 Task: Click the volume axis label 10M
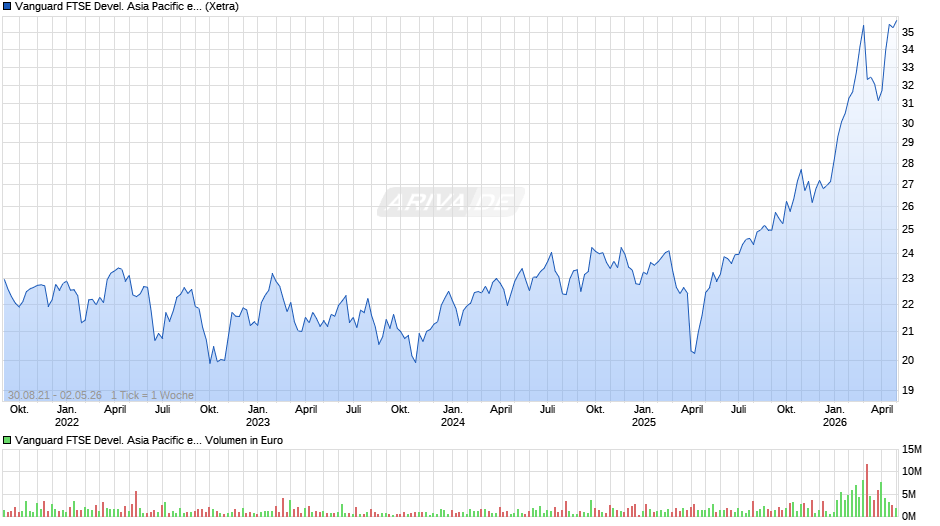(x=912, y=471)
